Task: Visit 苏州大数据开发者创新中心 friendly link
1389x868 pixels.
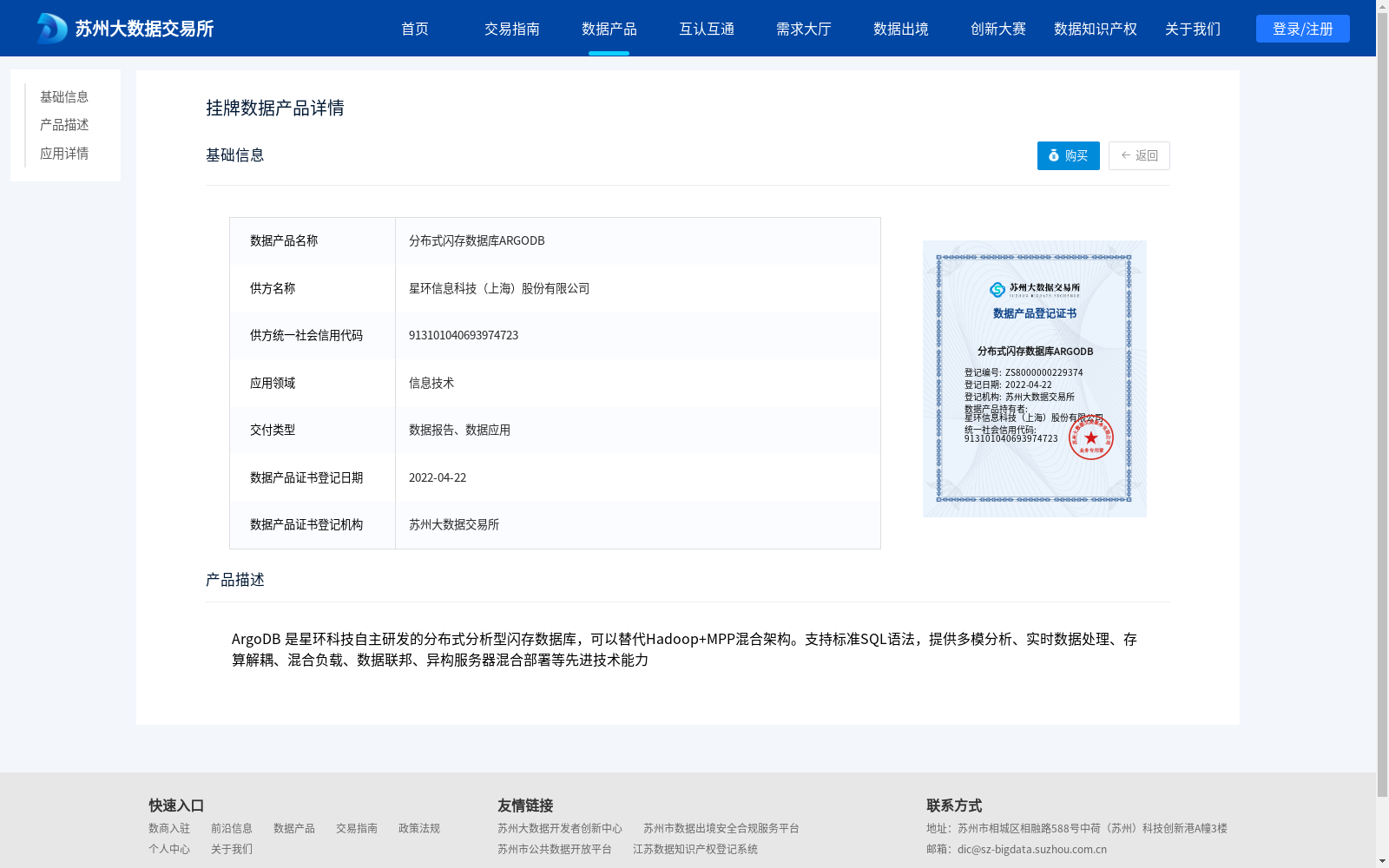Action: tap(560, 828)
